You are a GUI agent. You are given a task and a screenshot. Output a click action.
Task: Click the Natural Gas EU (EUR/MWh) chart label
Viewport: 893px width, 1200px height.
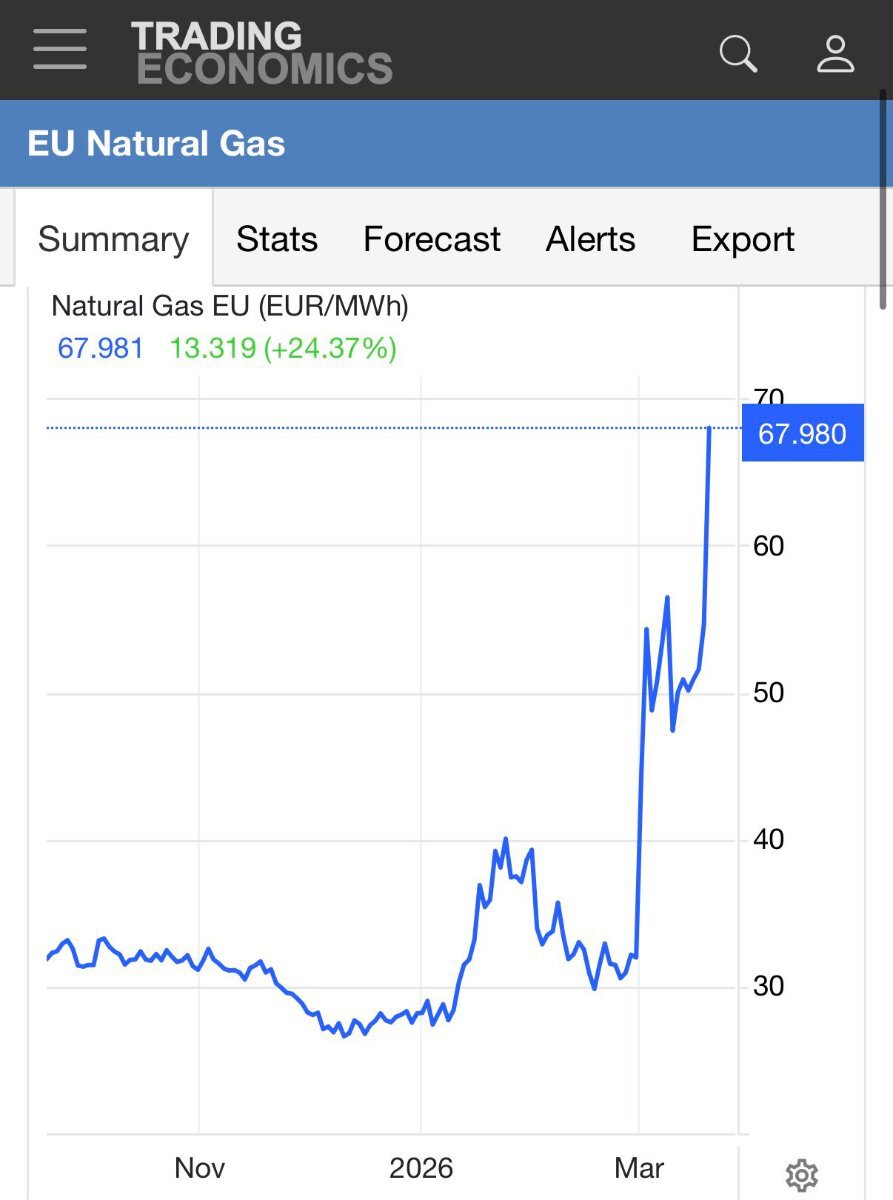pyautogui.click(x=230, y=306)
